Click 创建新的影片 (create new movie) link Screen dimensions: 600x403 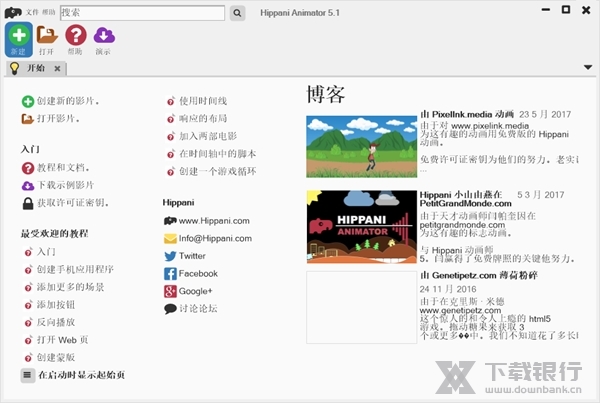67,101
